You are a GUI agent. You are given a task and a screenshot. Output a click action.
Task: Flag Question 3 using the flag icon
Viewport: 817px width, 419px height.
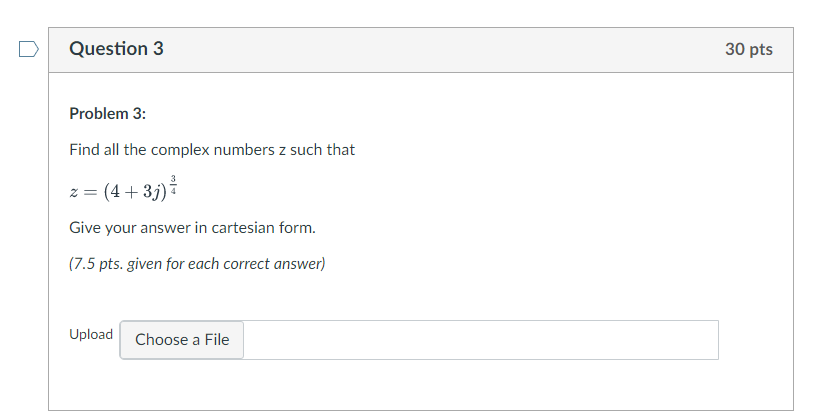coord(29,49)
